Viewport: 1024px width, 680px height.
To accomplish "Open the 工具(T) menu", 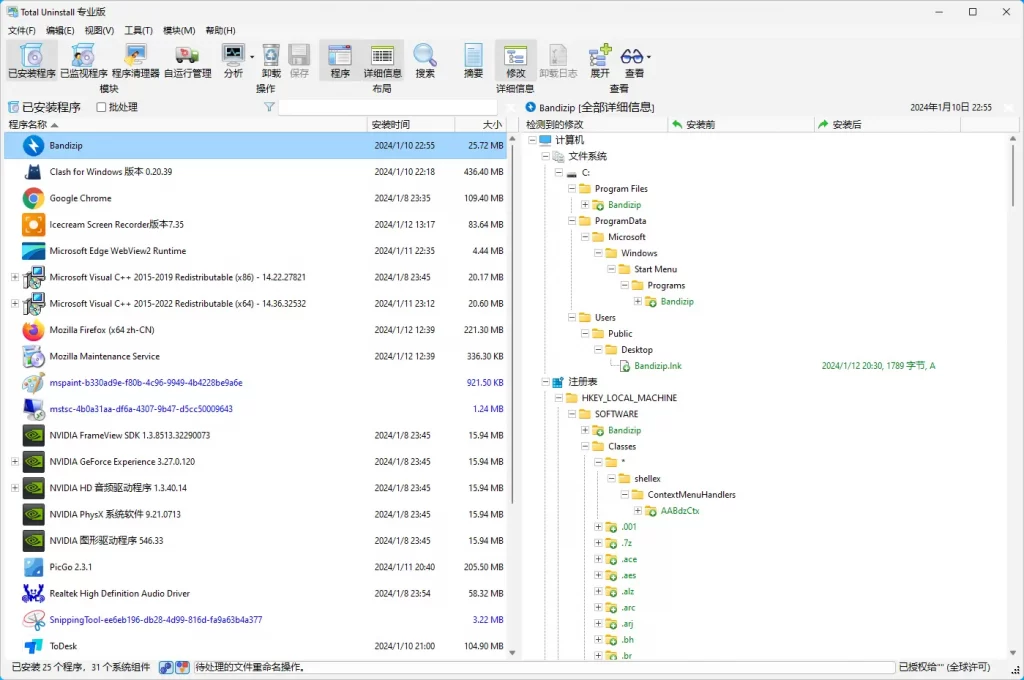I will tap(138, 31).
